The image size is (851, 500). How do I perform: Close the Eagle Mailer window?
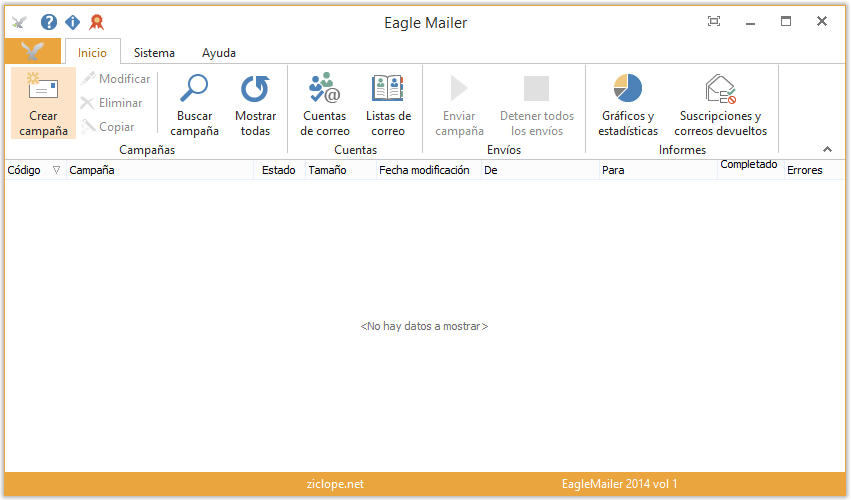(822, 21)
